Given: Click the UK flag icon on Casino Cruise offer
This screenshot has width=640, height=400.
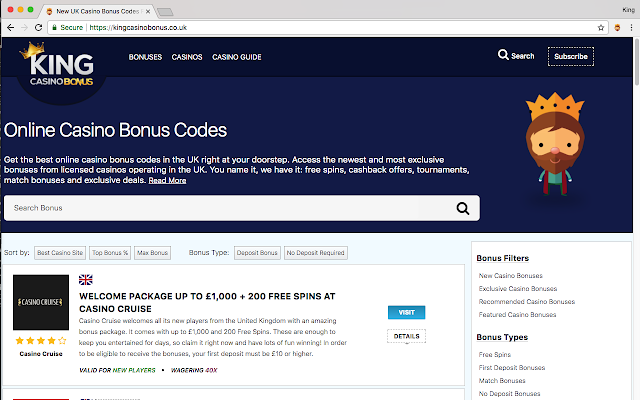Looking at the screenshot, I should [x=86, y=280].
